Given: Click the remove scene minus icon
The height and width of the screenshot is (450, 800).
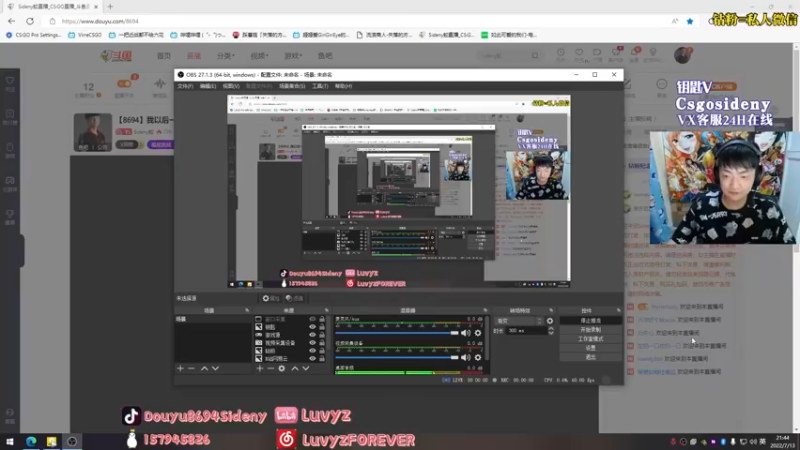Looking at the screenshot, I should pyautogui.click(x=191, y=368).
